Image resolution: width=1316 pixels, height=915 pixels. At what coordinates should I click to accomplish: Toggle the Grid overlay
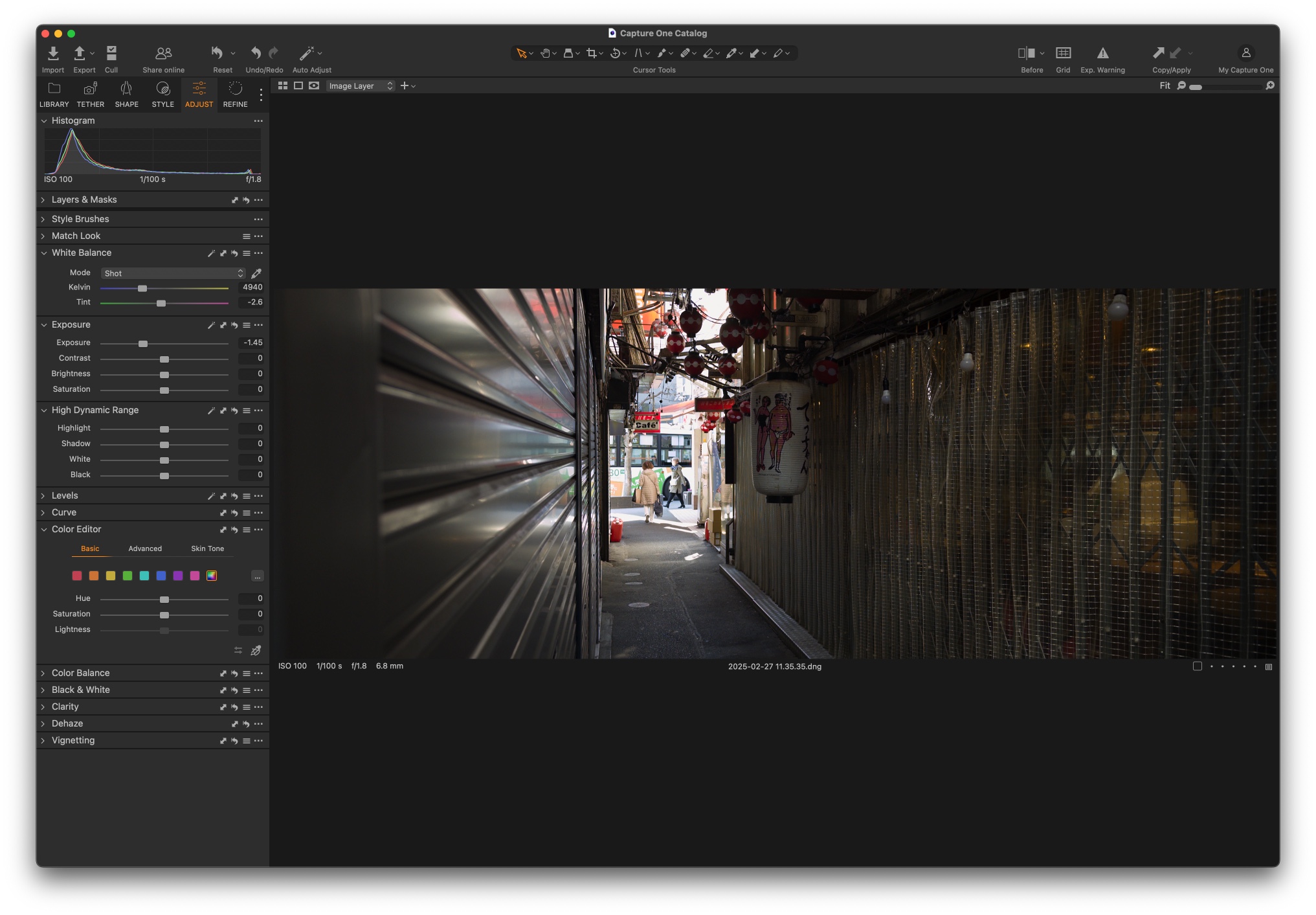(1063, 53)
